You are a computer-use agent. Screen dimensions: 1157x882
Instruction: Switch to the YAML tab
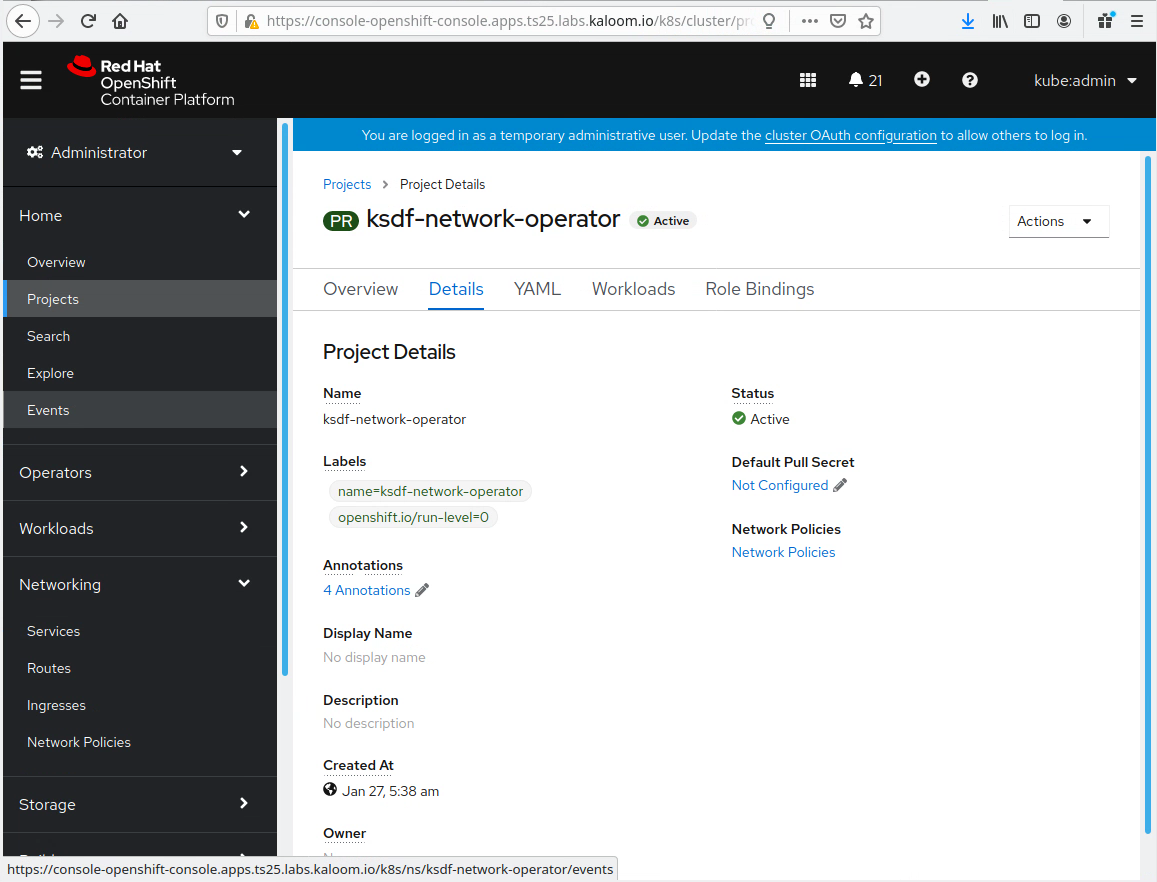(537, 289)
